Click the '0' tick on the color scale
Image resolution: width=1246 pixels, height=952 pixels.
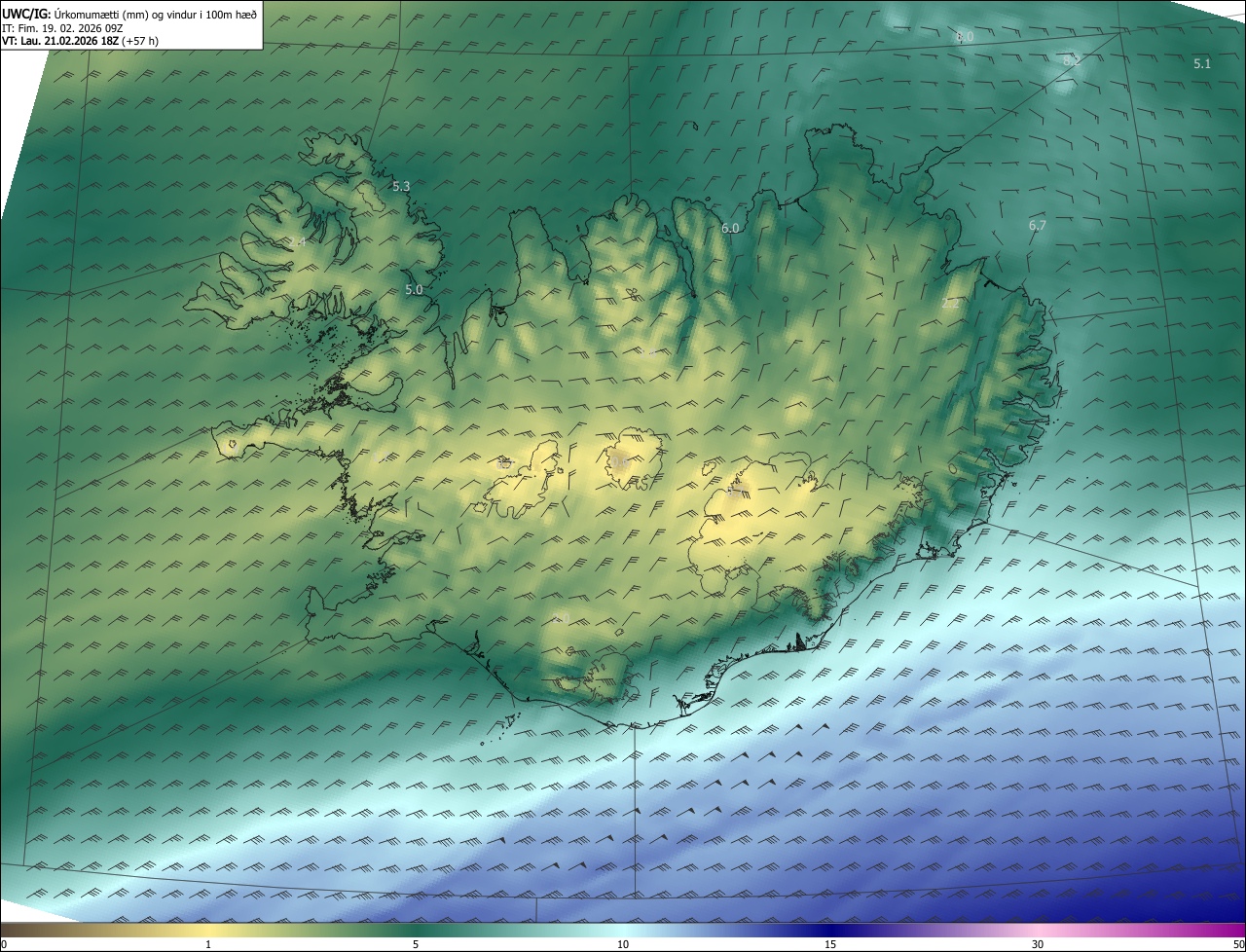click(x=4, y=944)
